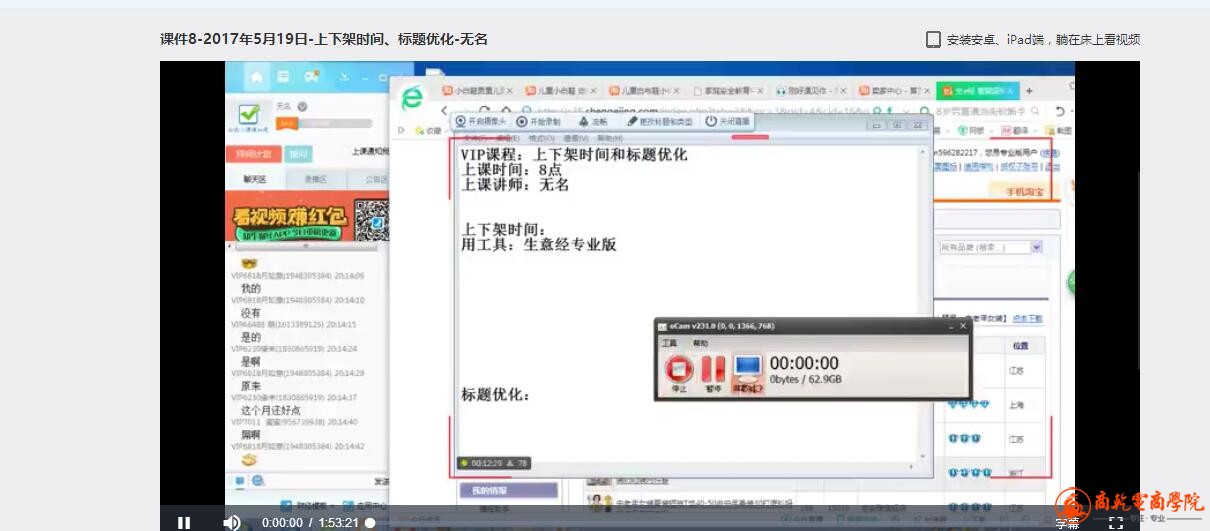Pause the video playback

click(x=184, y=522)
